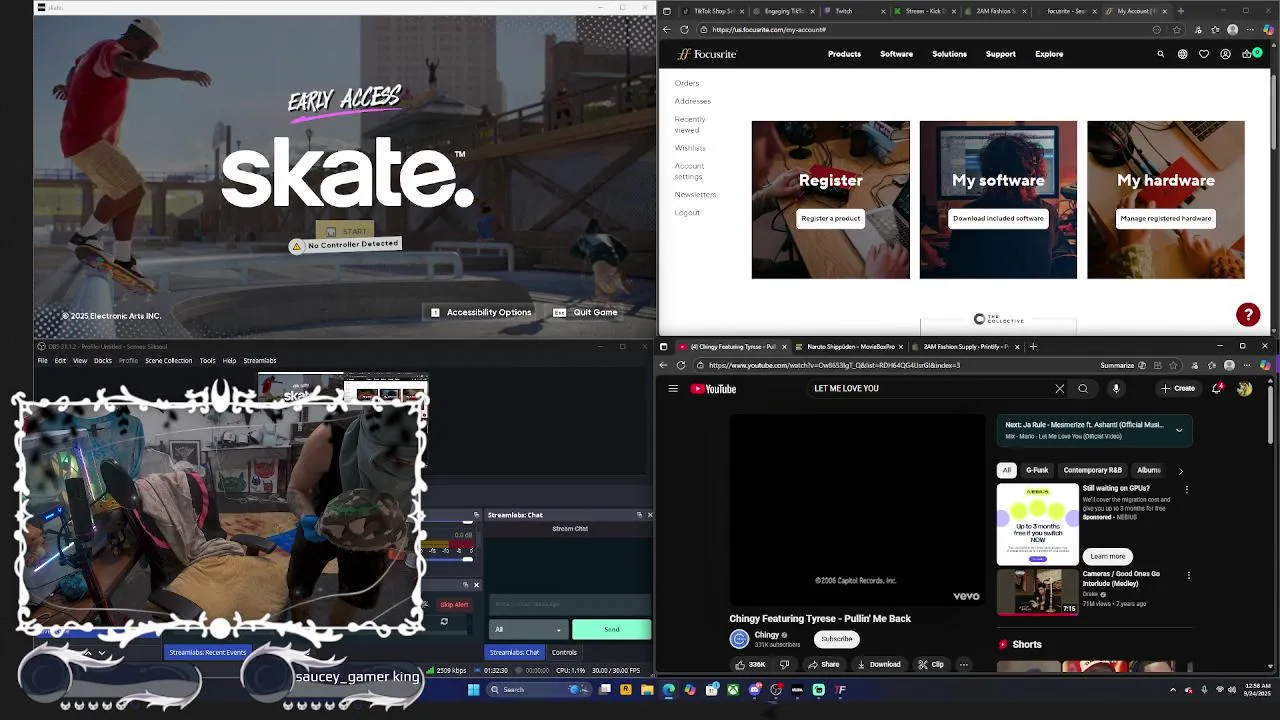
Task: Click Send button in Streamlabs chat
Action: pyautogui.click(x=611, y=629)
